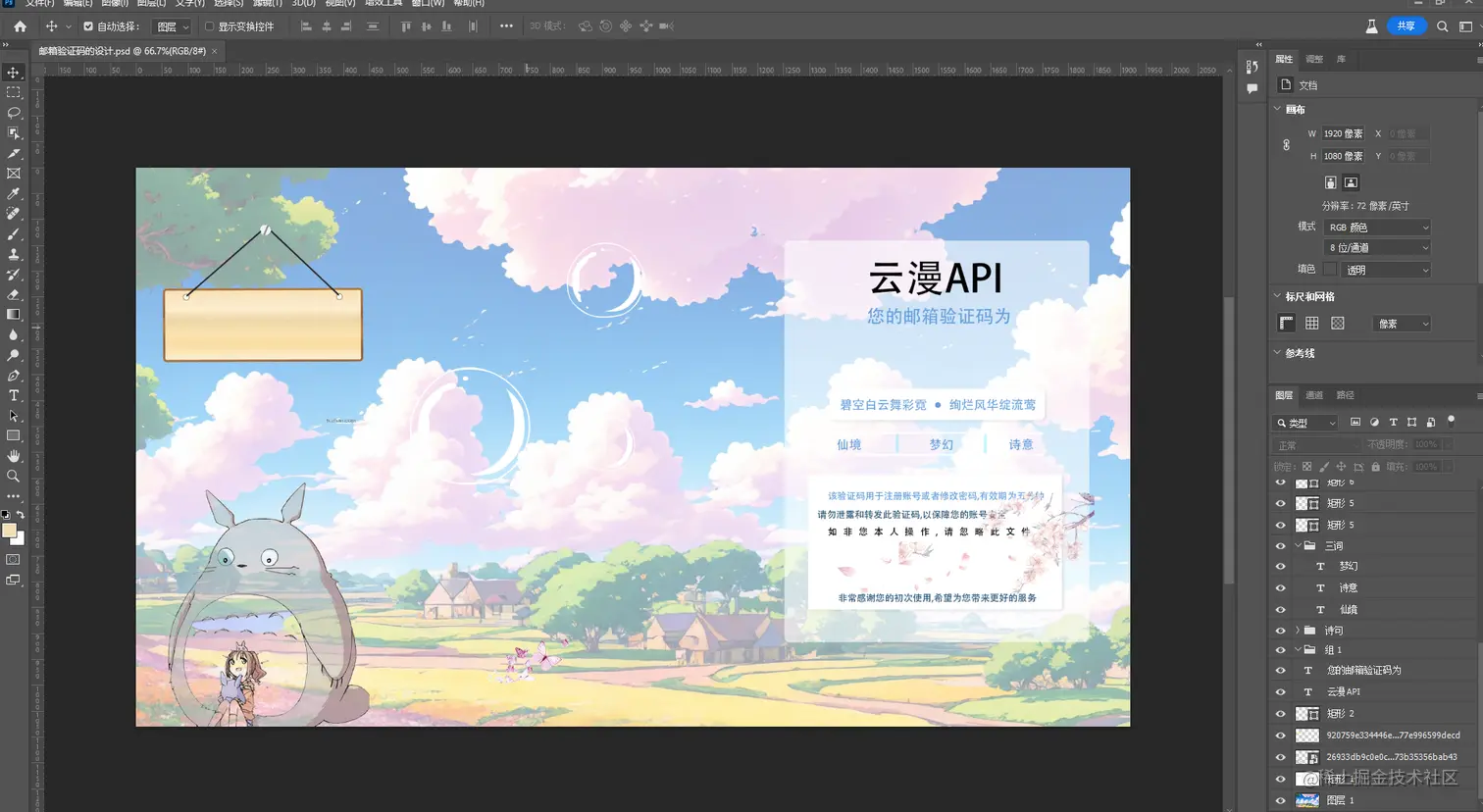The width and height of the screenshot is (1483, 812).
Task: Toggle visibility of 您的邮箱验证码为 layer
Action: point(1280,671)
